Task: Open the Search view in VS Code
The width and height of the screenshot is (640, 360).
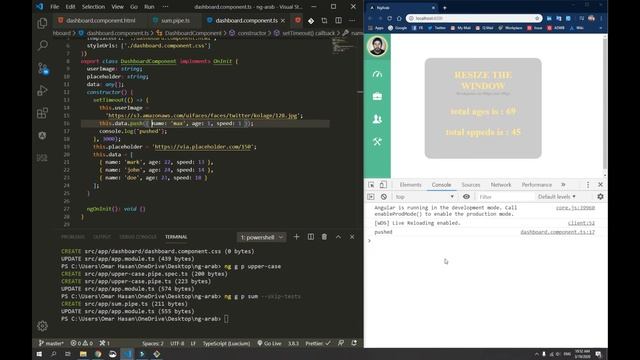Action: pyautogui.click(x=42, y=45)
